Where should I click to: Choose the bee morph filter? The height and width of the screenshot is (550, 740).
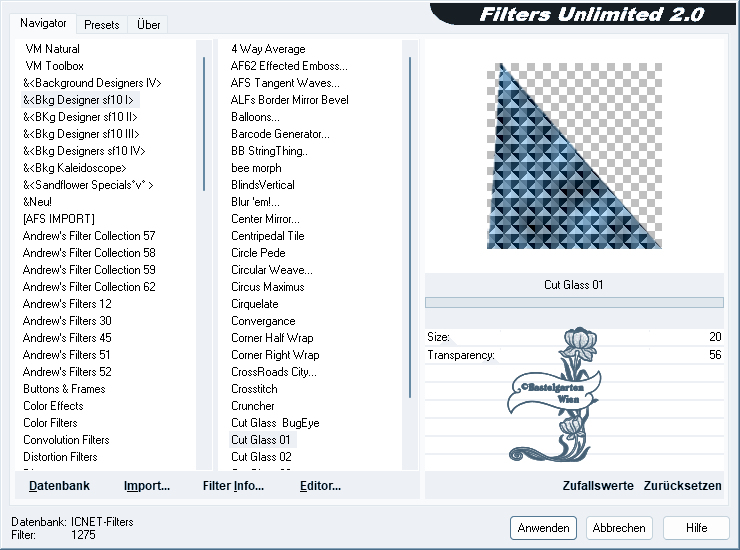coord(256,168)
